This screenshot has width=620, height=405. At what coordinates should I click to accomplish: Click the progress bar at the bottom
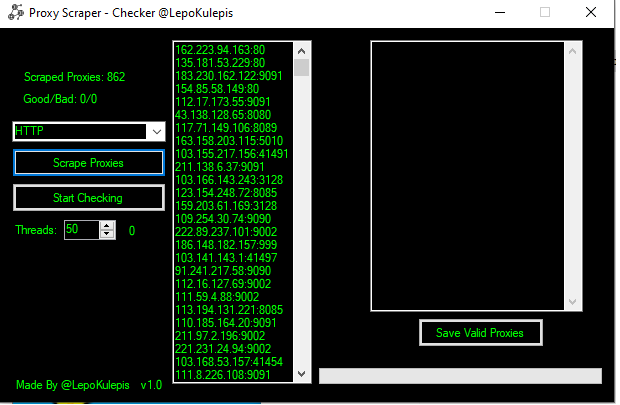pos(460,376)
